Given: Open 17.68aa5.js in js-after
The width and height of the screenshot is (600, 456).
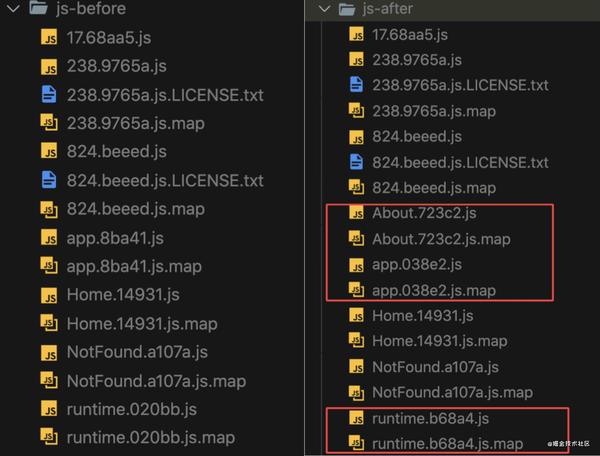Looking at the screenshot, I should [410, 35].
